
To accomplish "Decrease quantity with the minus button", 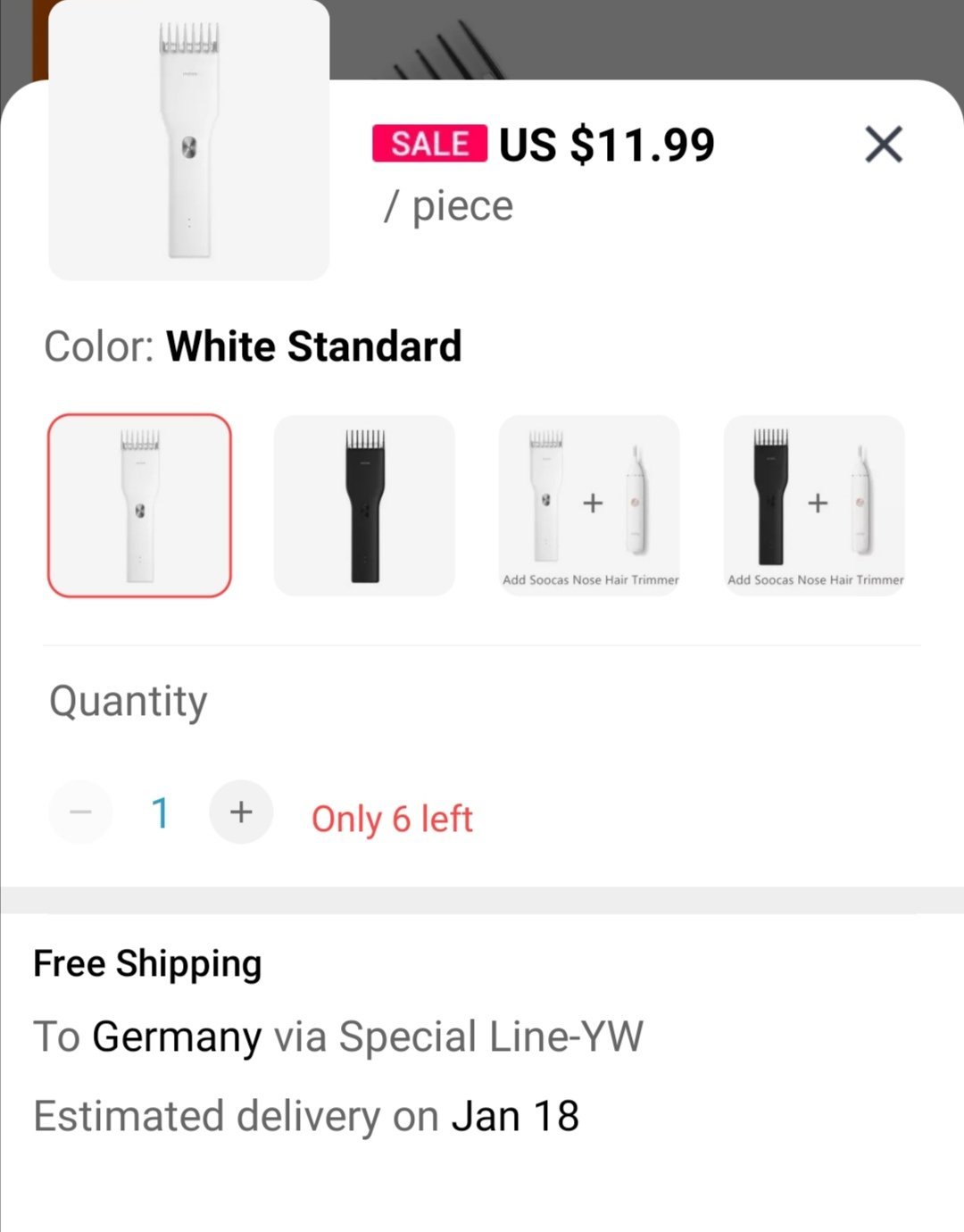I will click(80, 812).
